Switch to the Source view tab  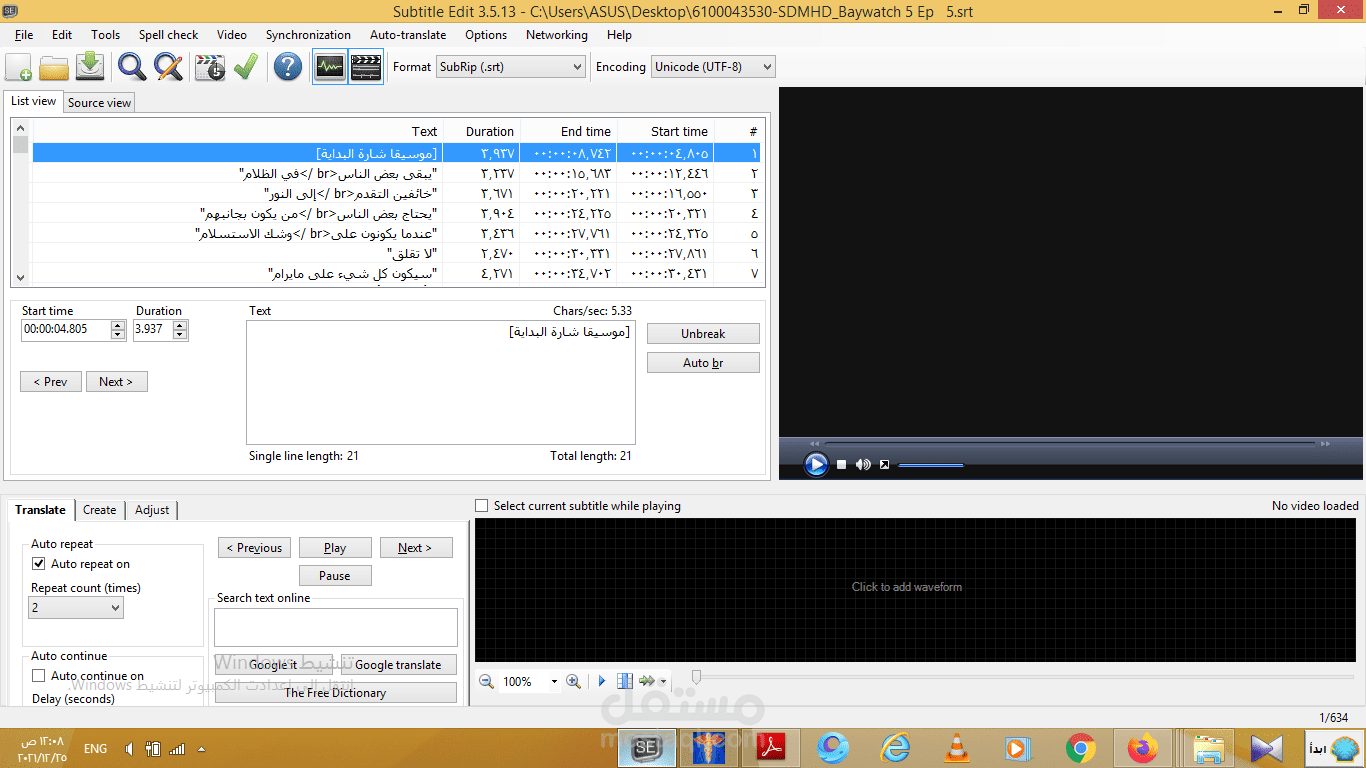pos(99,102)
